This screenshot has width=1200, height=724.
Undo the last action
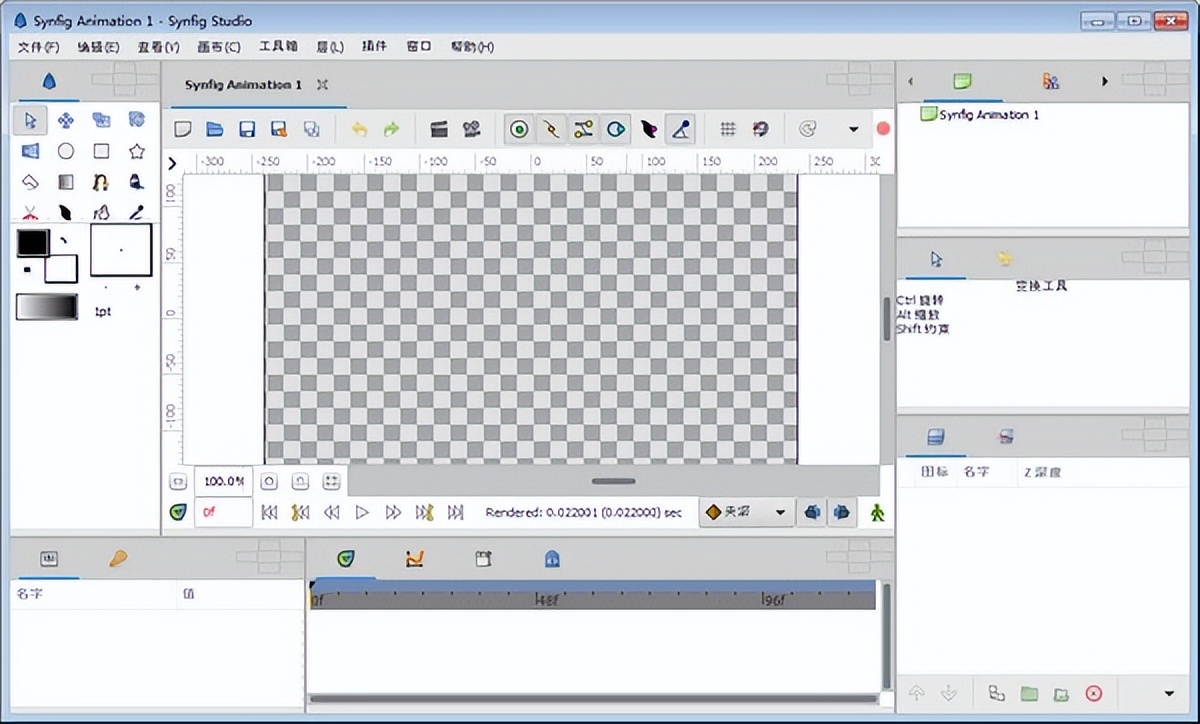359,129
